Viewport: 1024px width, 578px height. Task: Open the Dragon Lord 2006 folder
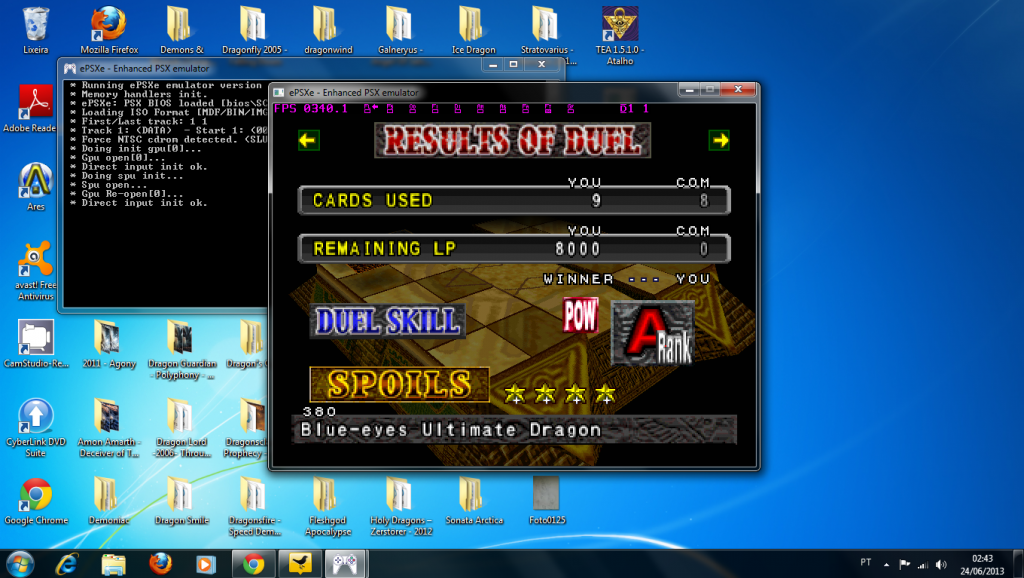click(182, 428)
